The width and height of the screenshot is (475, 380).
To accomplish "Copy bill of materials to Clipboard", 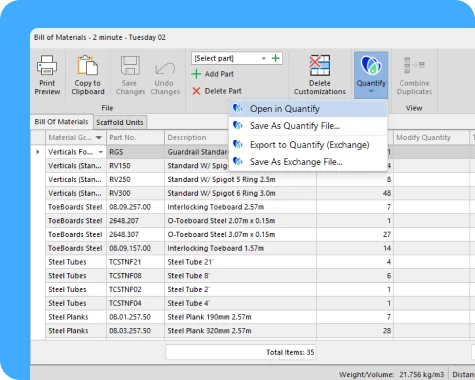I will 88,75.
